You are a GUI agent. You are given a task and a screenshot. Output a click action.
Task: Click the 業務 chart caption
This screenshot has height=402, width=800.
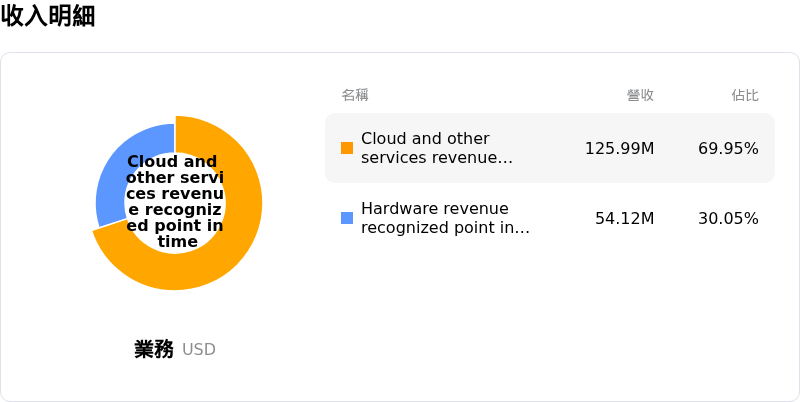(x=154, y=349)
